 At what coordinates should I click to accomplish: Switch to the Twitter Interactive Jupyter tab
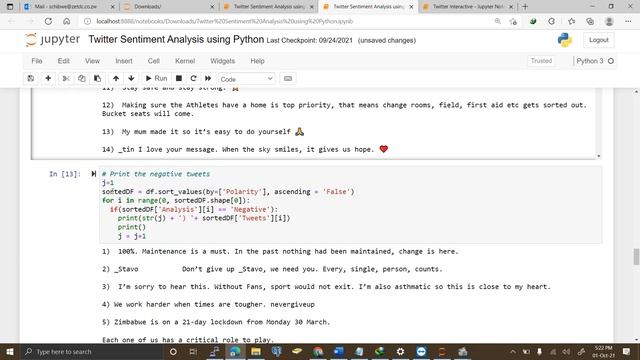(x=468, y=7)
